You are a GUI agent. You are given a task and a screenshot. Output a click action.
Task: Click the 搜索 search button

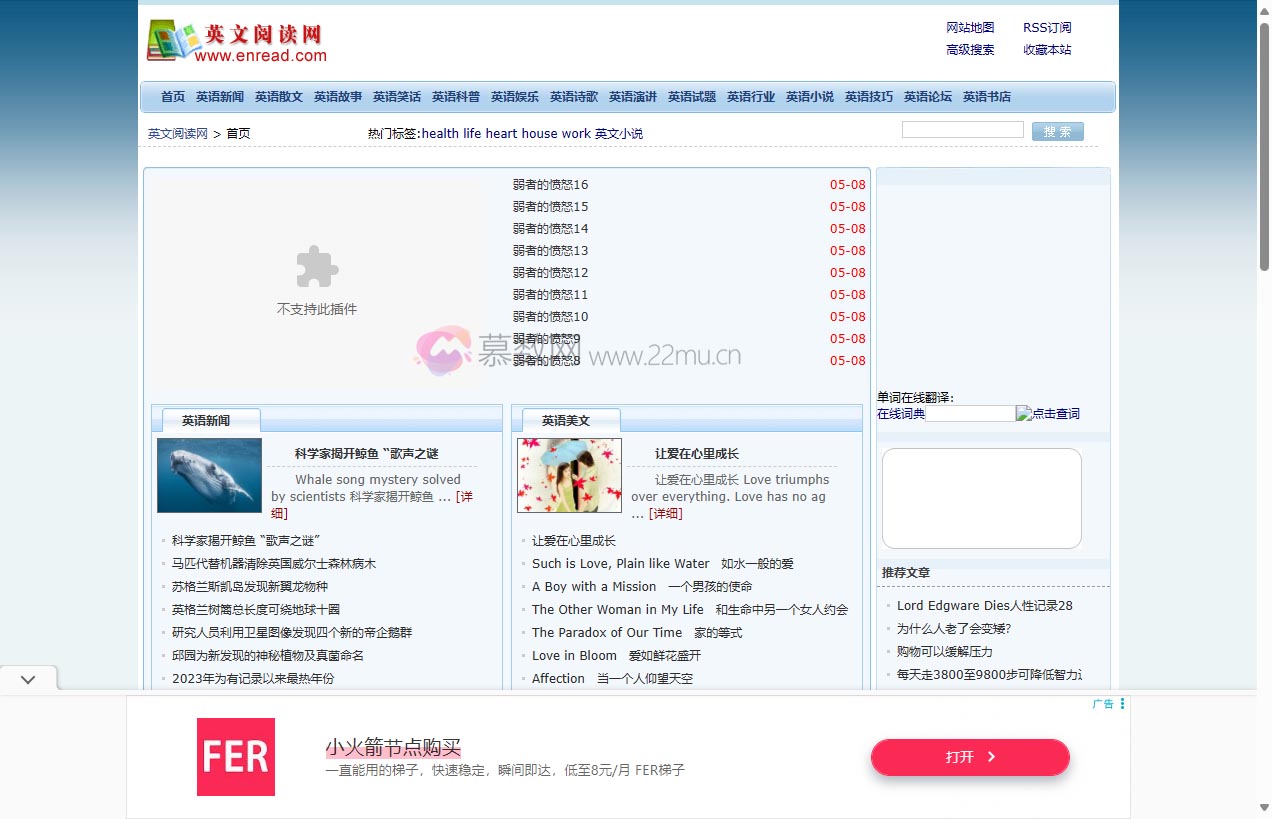tap(1057, 130)
